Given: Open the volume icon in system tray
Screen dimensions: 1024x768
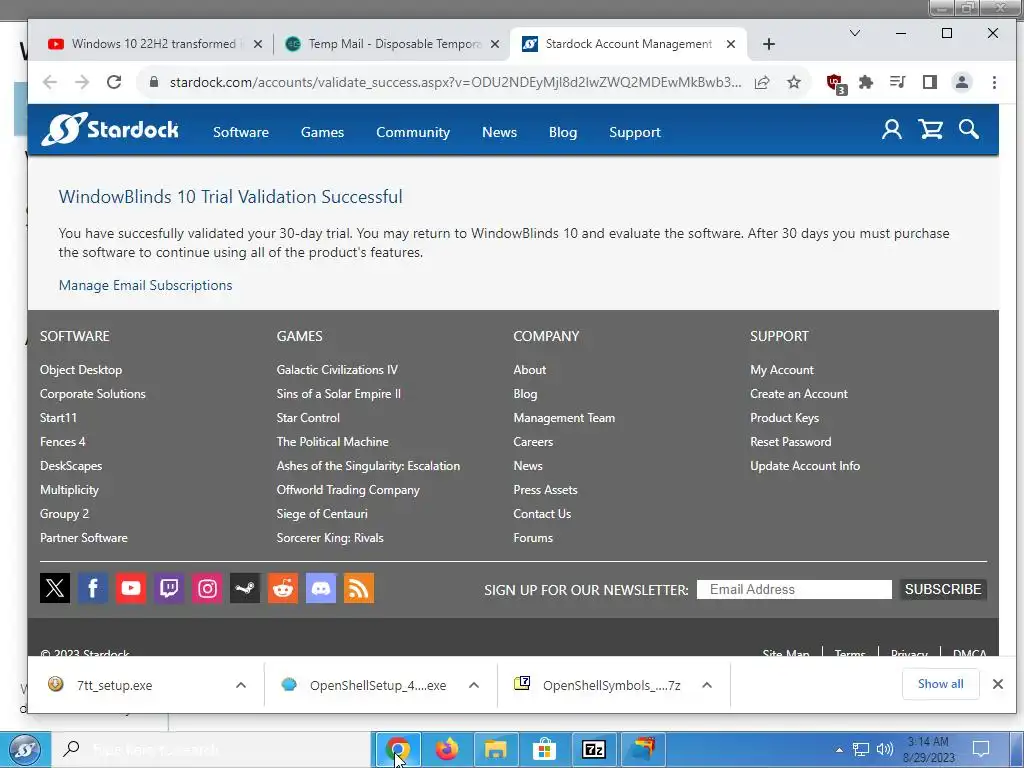Looking at the screenshot, I should point(885,749).
